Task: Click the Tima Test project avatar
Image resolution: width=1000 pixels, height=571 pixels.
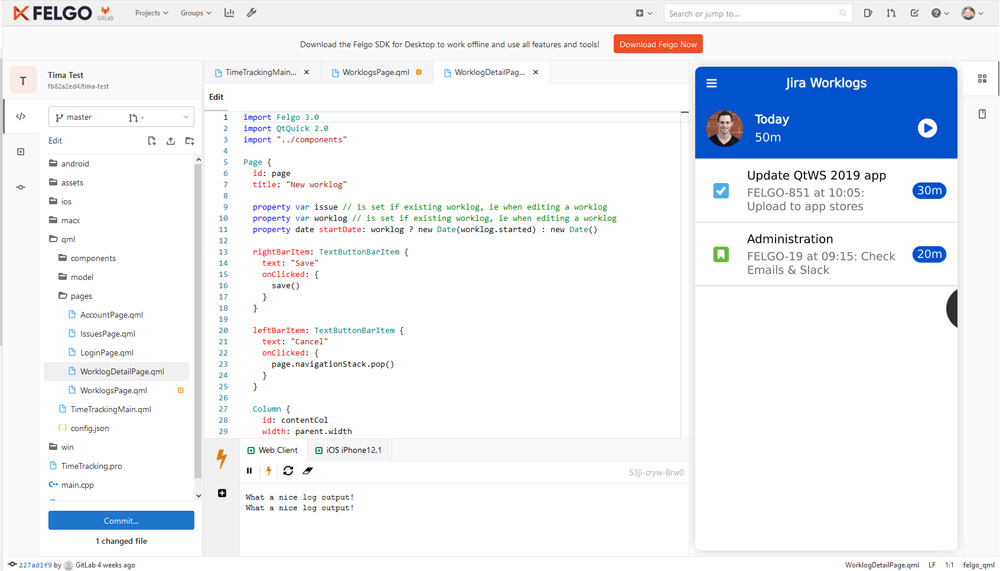Action: (23, 80)
